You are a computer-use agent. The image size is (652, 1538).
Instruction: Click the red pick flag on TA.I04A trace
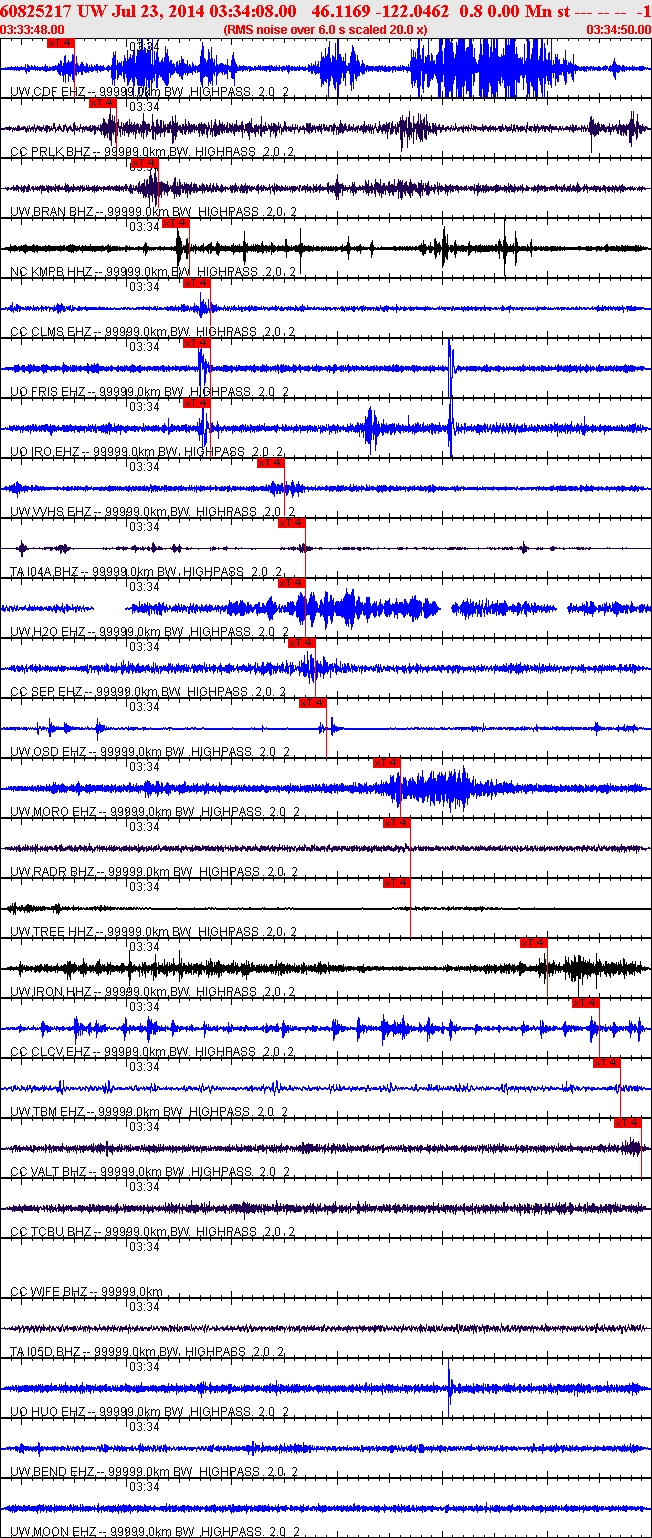[292, 523]
